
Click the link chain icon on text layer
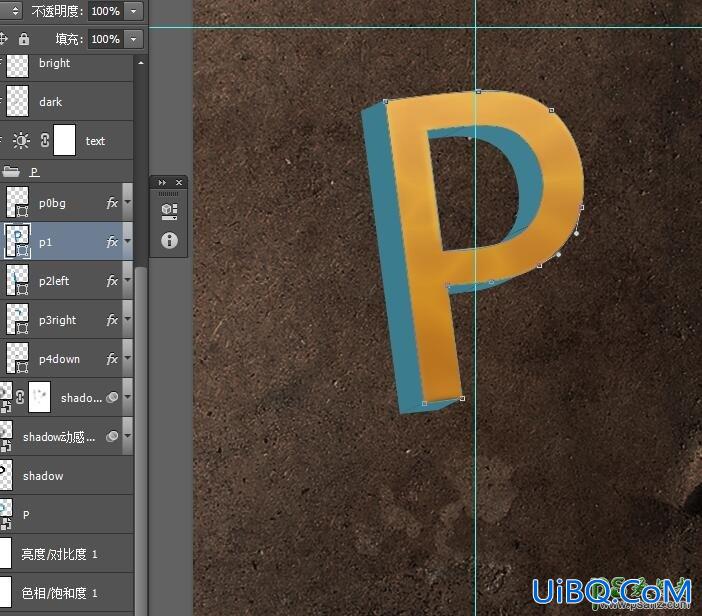[x=45, y=141]
